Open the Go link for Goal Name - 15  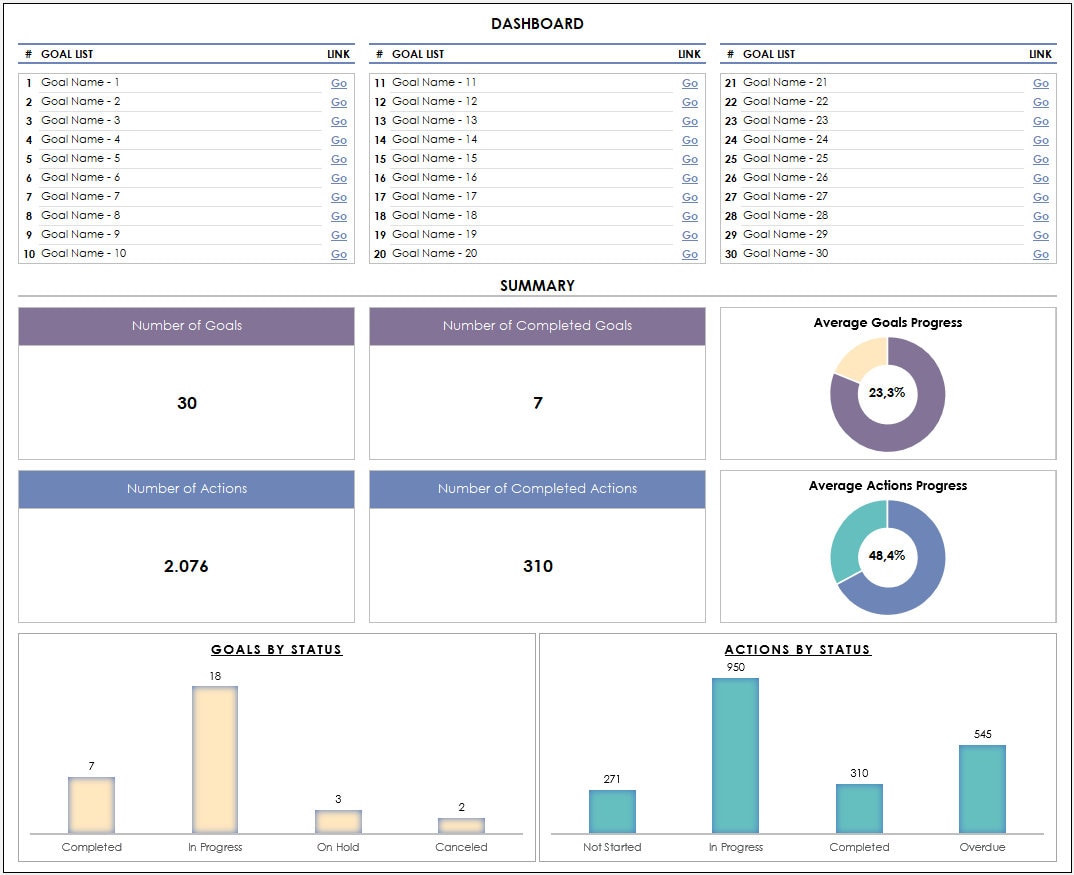pyautogui.click(x=690, y=158)
